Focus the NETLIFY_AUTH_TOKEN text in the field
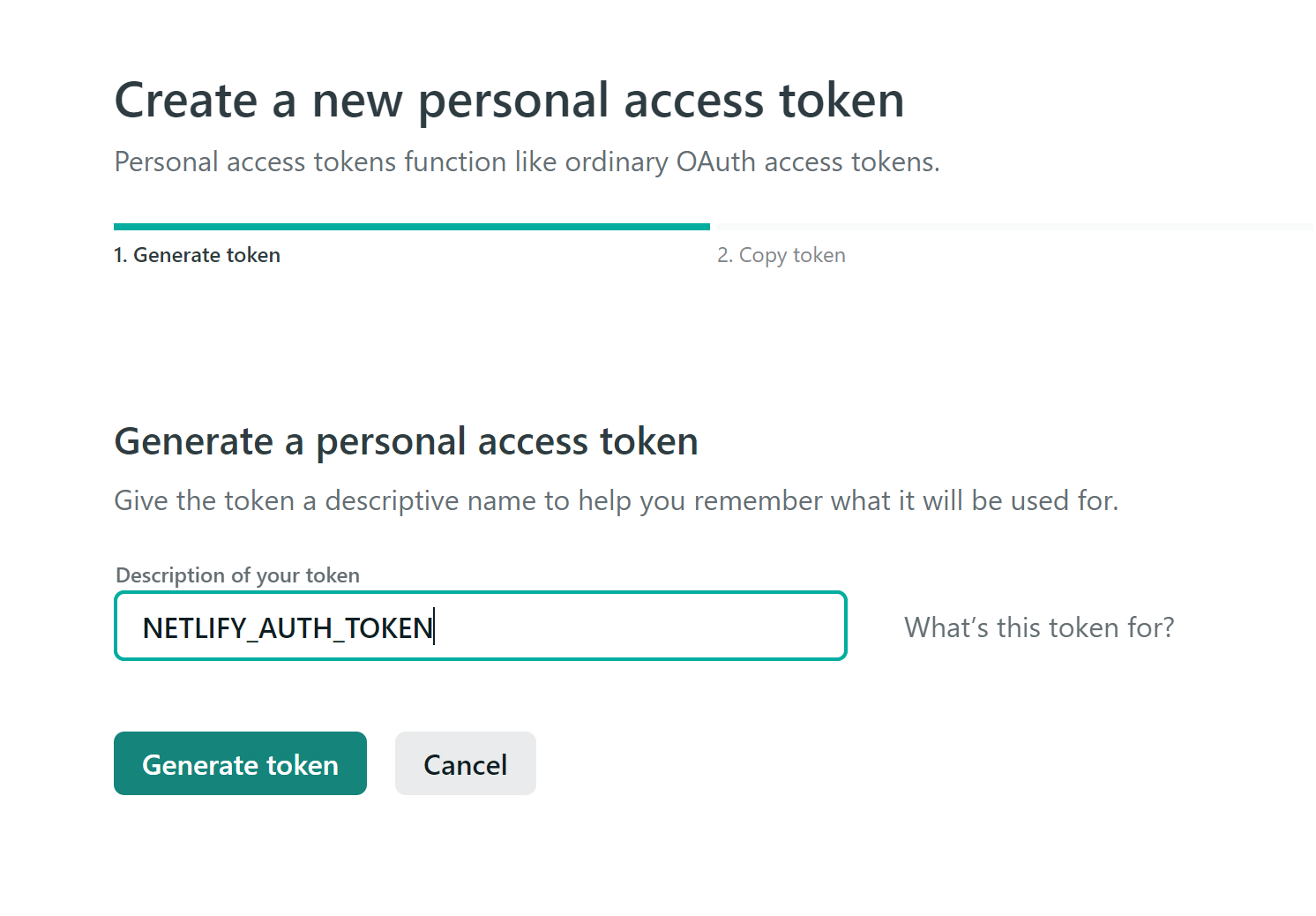The width and height of the screenshot is (1316, 916). (288, 627)
